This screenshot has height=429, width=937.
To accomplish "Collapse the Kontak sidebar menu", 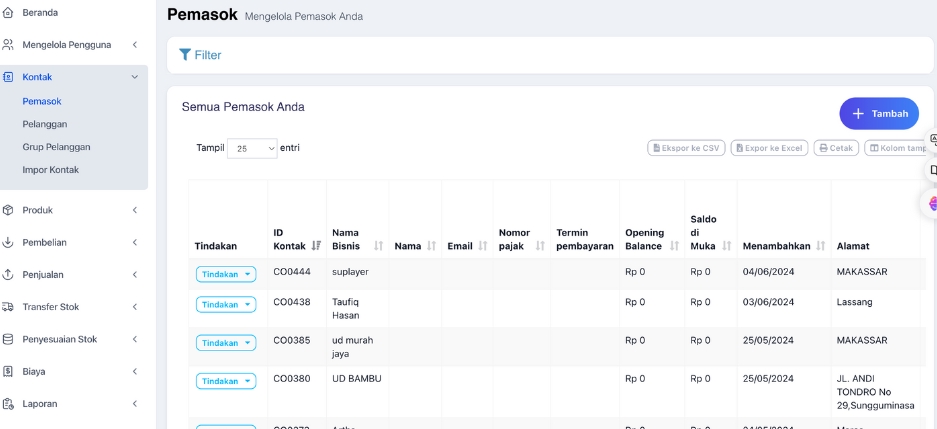I will coord(134,77).
